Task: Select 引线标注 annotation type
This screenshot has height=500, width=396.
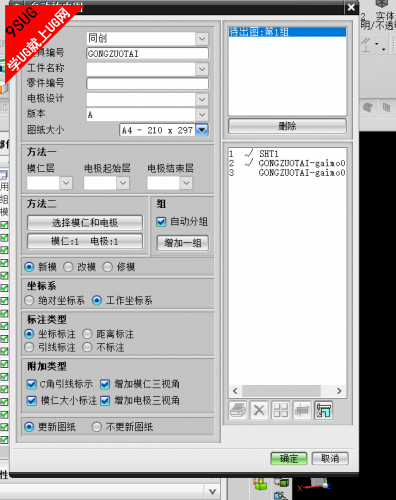Action: coord(29,347)
